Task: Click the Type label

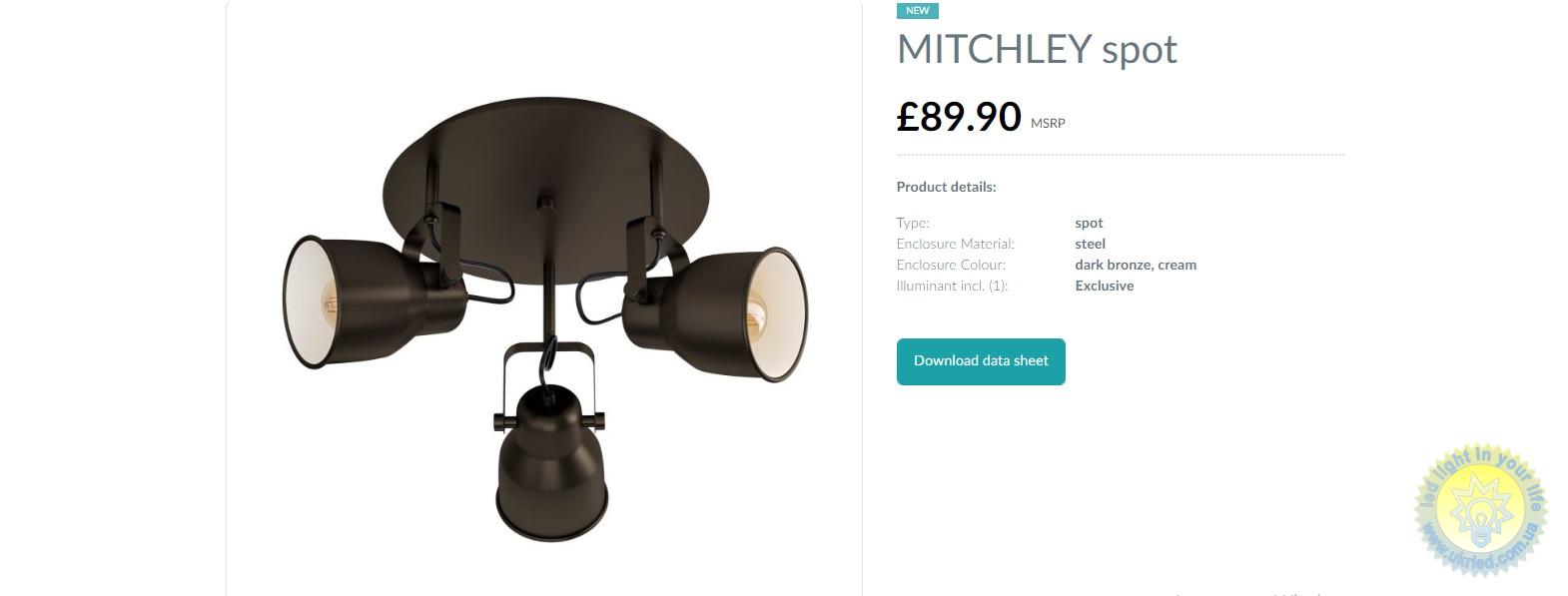Action: point(913,223)
